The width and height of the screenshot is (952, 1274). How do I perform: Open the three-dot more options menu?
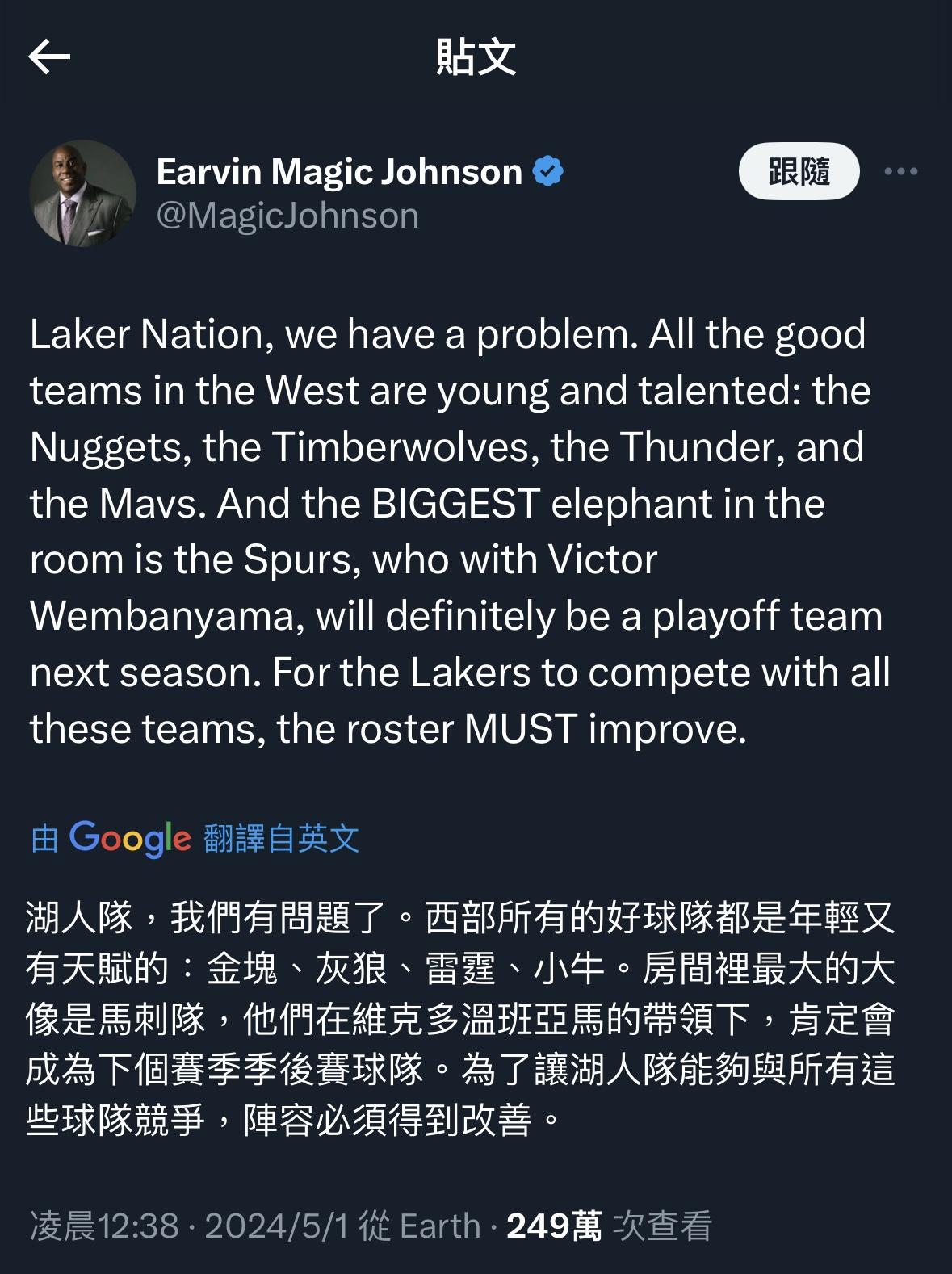tap(901, 171)
